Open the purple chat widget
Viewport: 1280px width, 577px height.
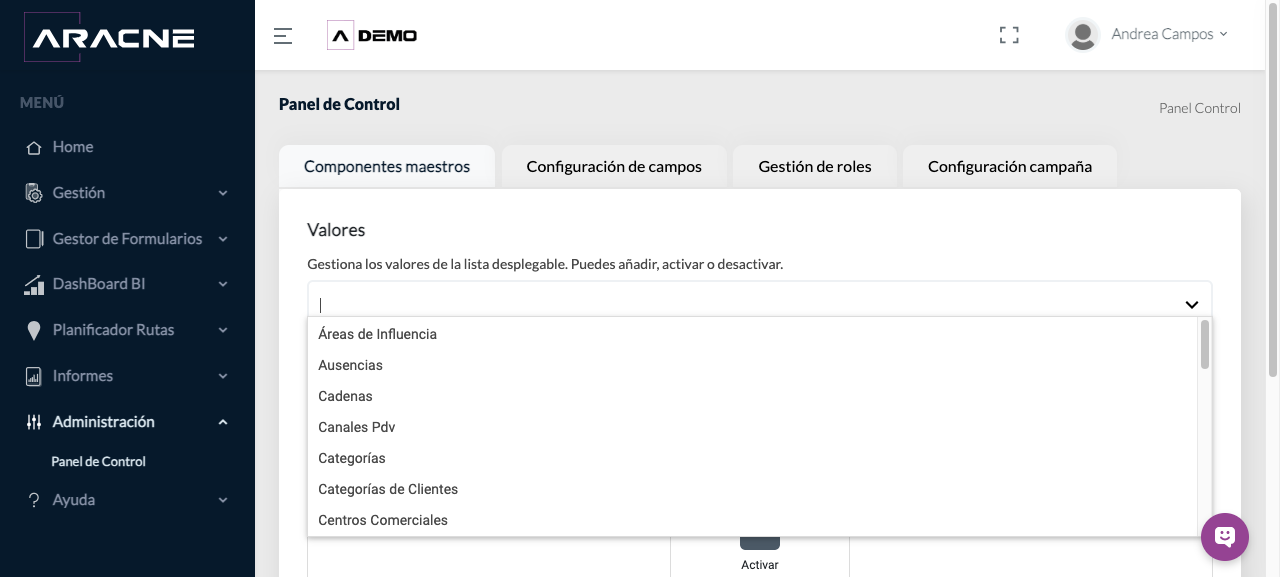tap(1225, 537)
